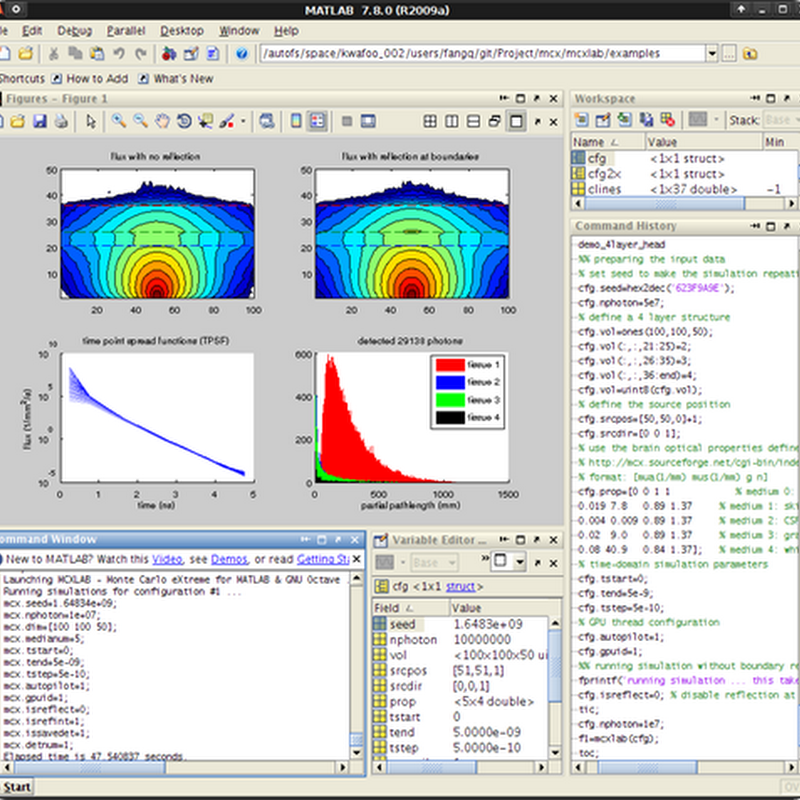Image resolution: width=800 pixels, height=800 pixels.
Task: Toggle Hide Plot Tools square icon
Action: click(x=347, y=121)
